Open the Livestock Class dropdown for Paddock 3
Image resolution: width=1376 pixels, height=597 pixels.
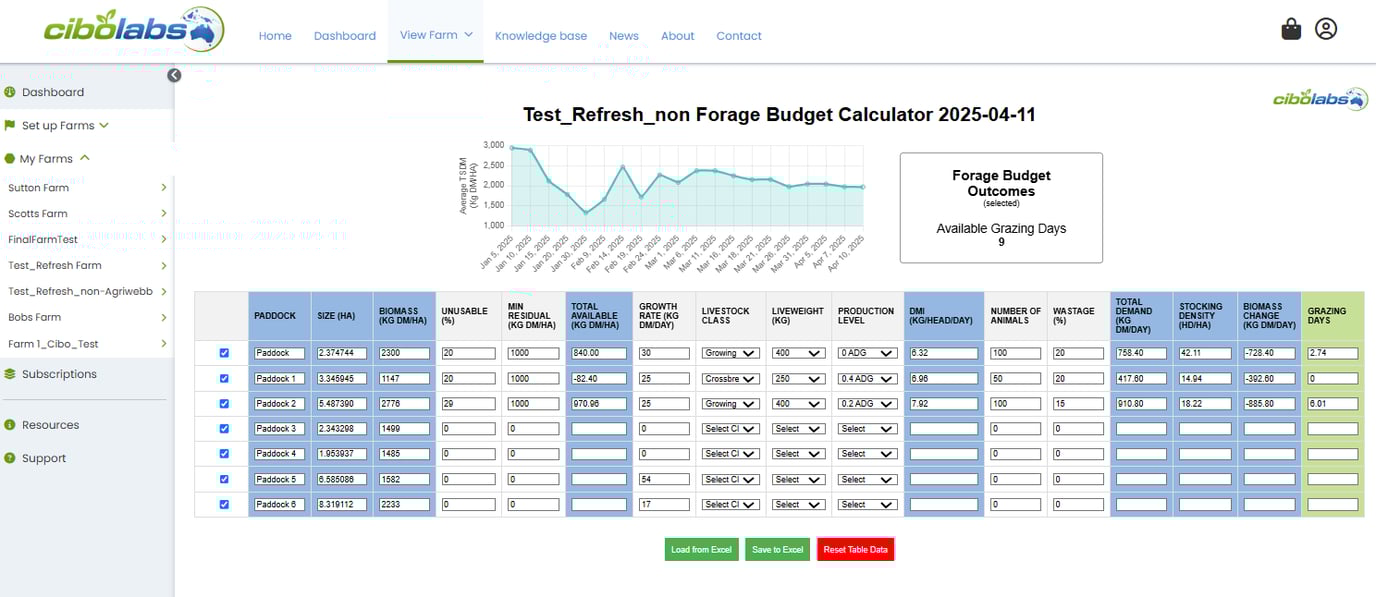coord(729,428)
